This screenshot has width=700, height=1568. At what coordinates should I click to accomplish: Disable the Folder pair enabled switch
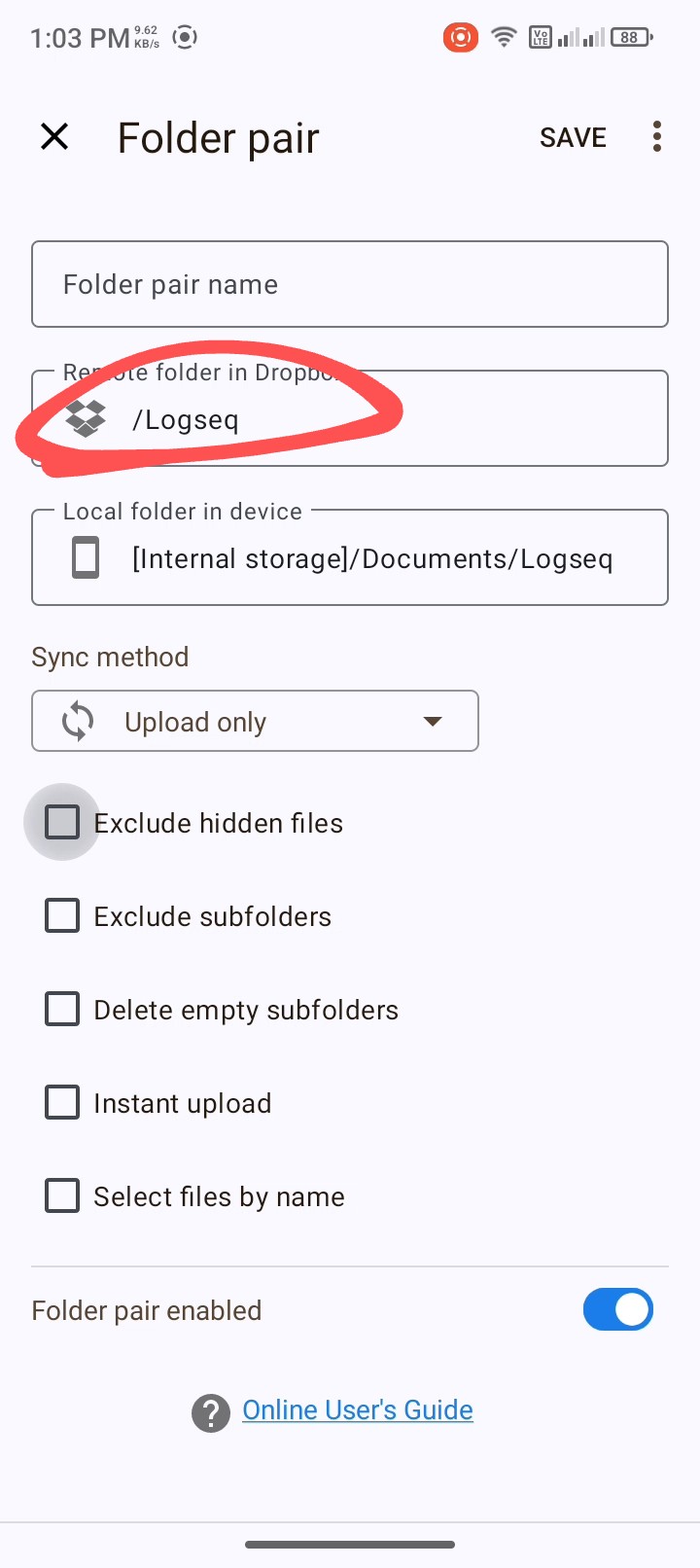pyautogui.click(x=618, y=1310)
